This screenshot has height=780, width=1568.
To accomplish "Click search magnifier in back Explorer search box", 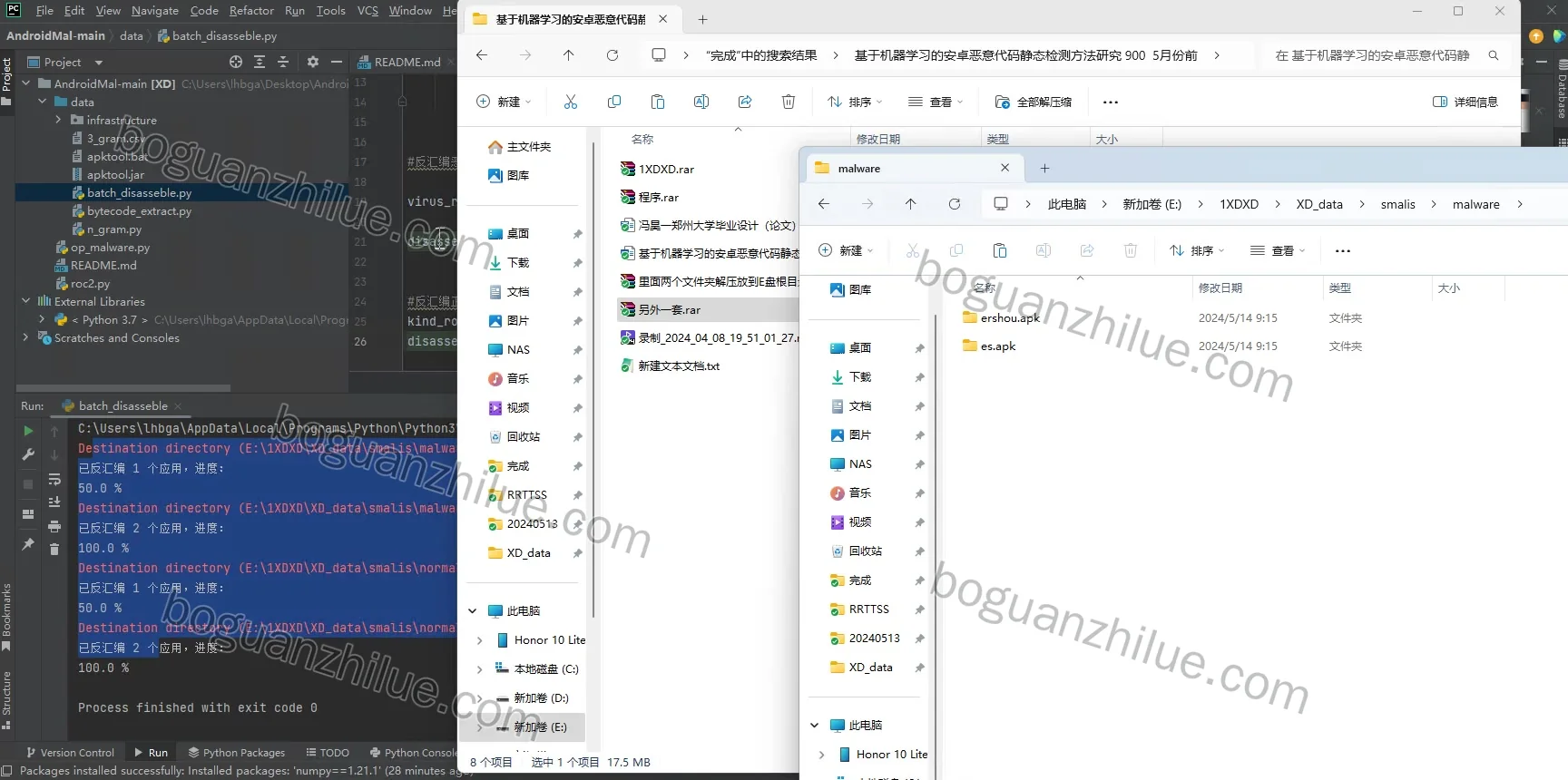I will (x=1494, y=55).
